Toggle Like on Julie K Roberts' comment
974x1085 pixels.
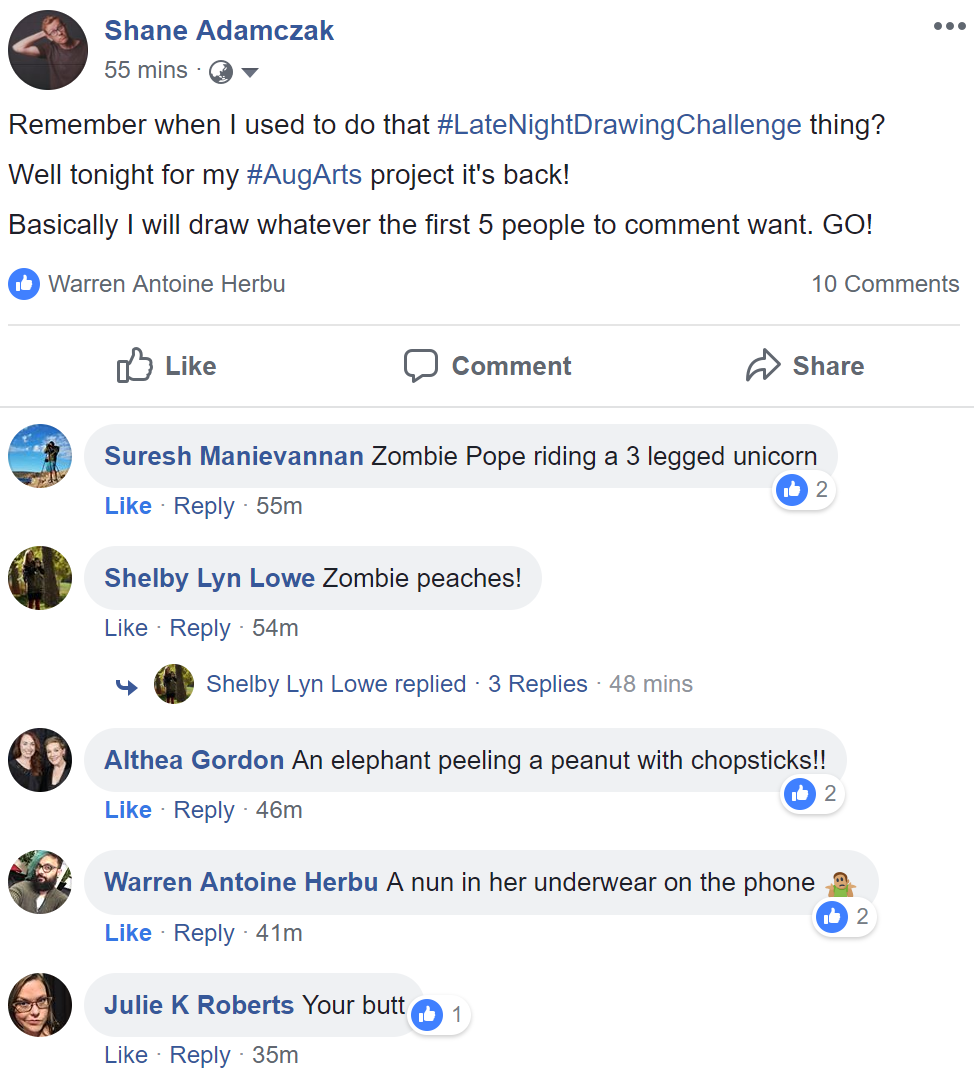tap(126, 1055)
